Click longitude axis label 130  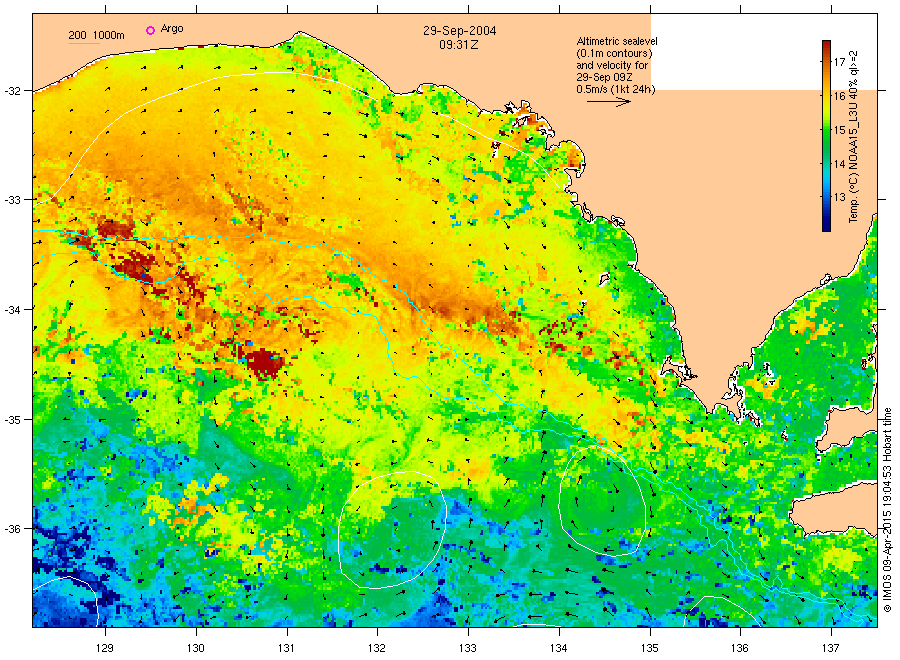point(196,648)
